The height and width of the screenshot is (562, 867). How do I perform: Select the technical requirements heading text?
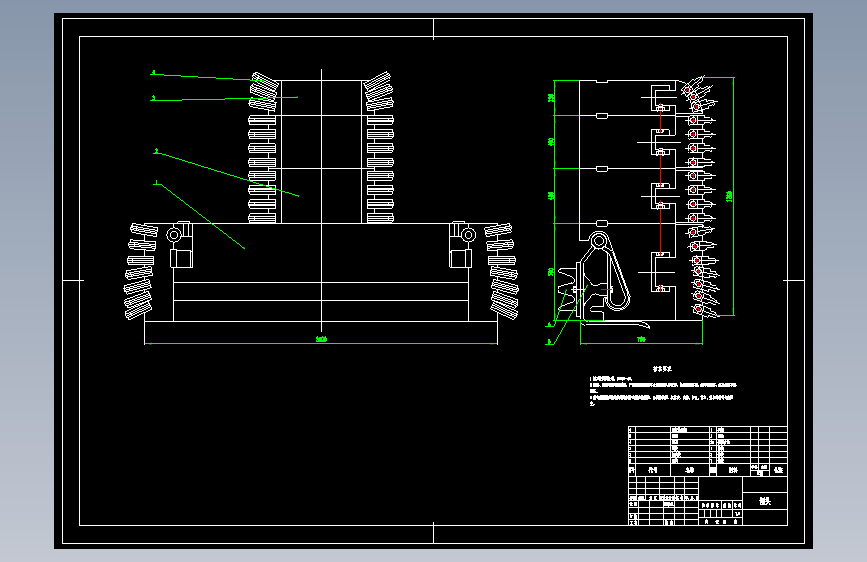tap(662, 368)
